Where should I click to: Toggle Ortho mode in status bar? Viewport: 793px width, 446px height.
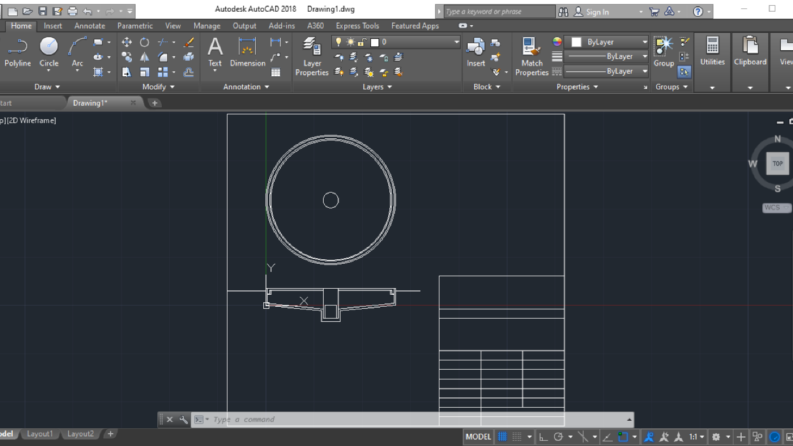(543, 437)
